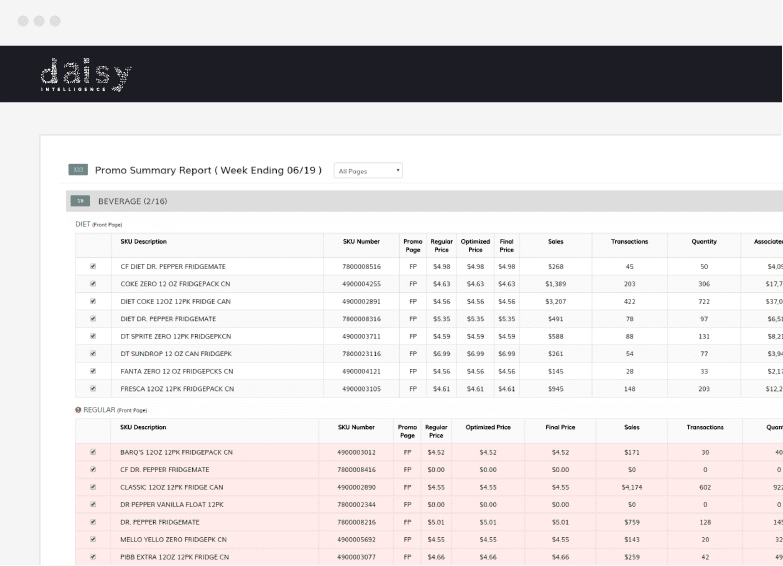Click Optimized Price header in DIET table
The image size is (783, 566).
(x=475, y=245)
